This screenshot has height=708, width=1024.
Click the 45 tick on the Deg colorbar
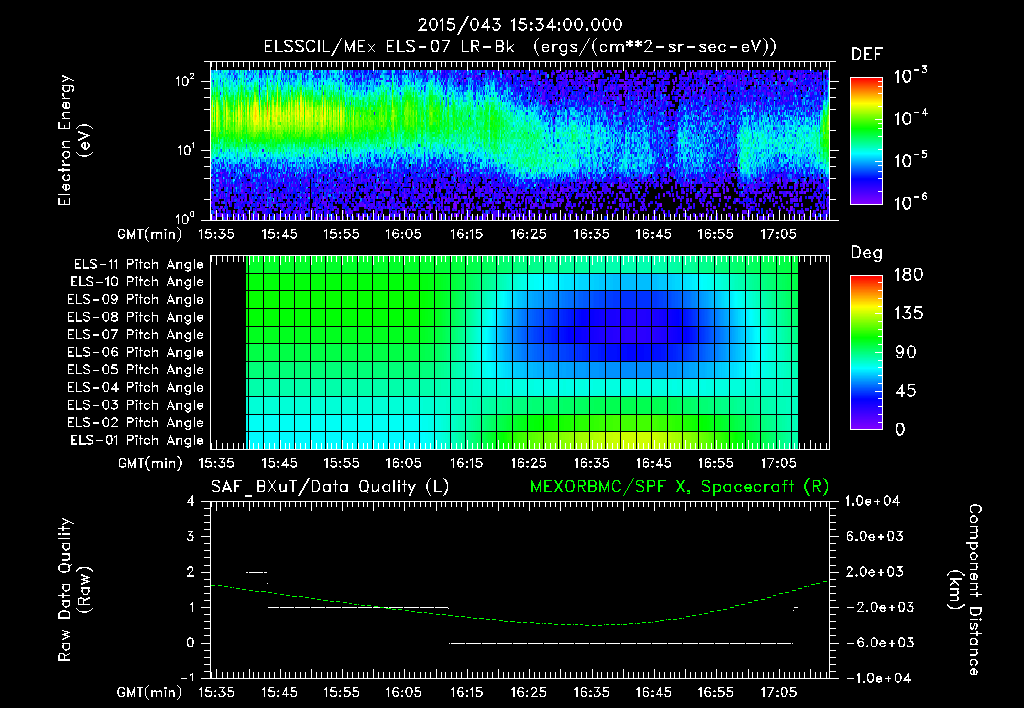point(905,391)
